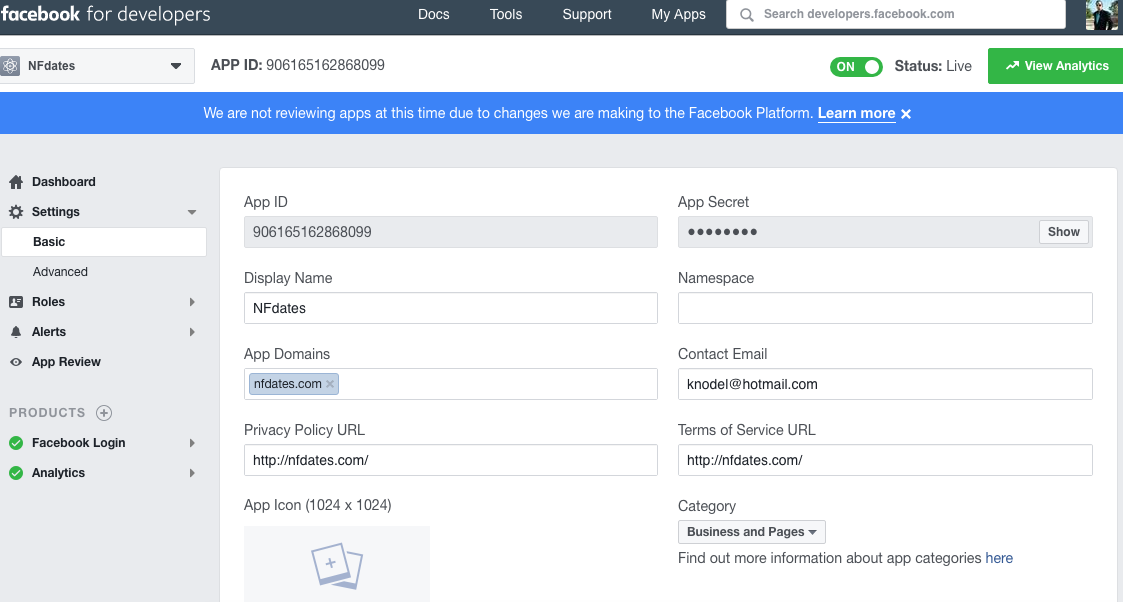Click the Settings gear icon
Viewport: 1123px width, 602px height.
(x=16, y=212)
